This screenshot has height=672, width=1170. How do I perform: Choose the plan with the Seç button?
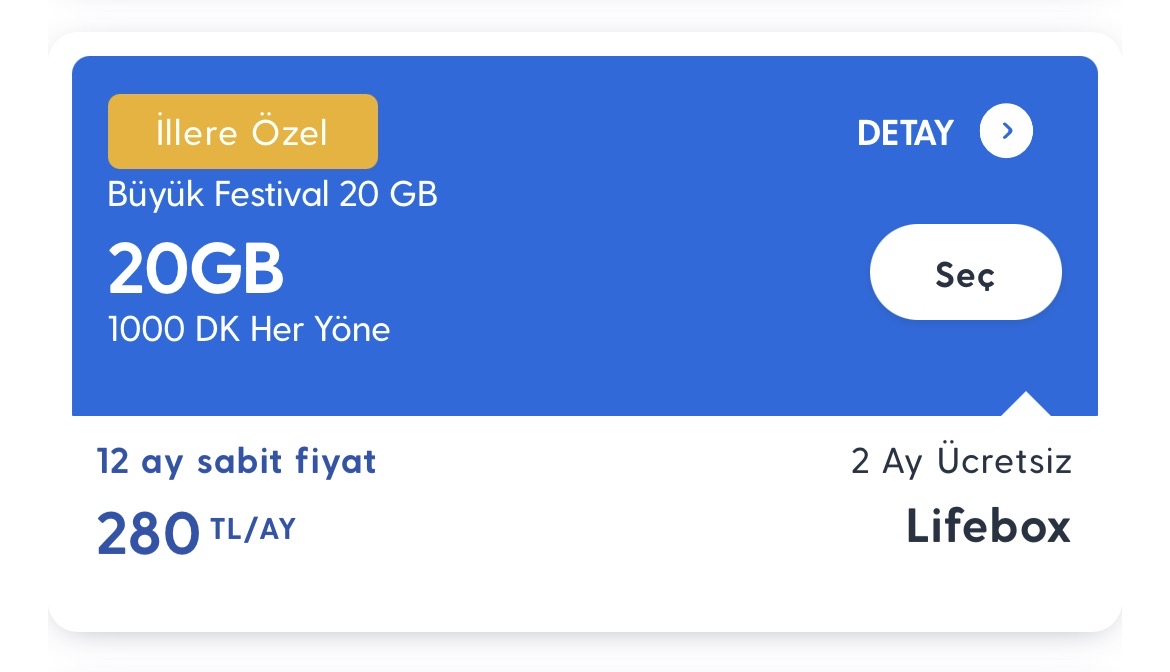(x=966, y=272)
